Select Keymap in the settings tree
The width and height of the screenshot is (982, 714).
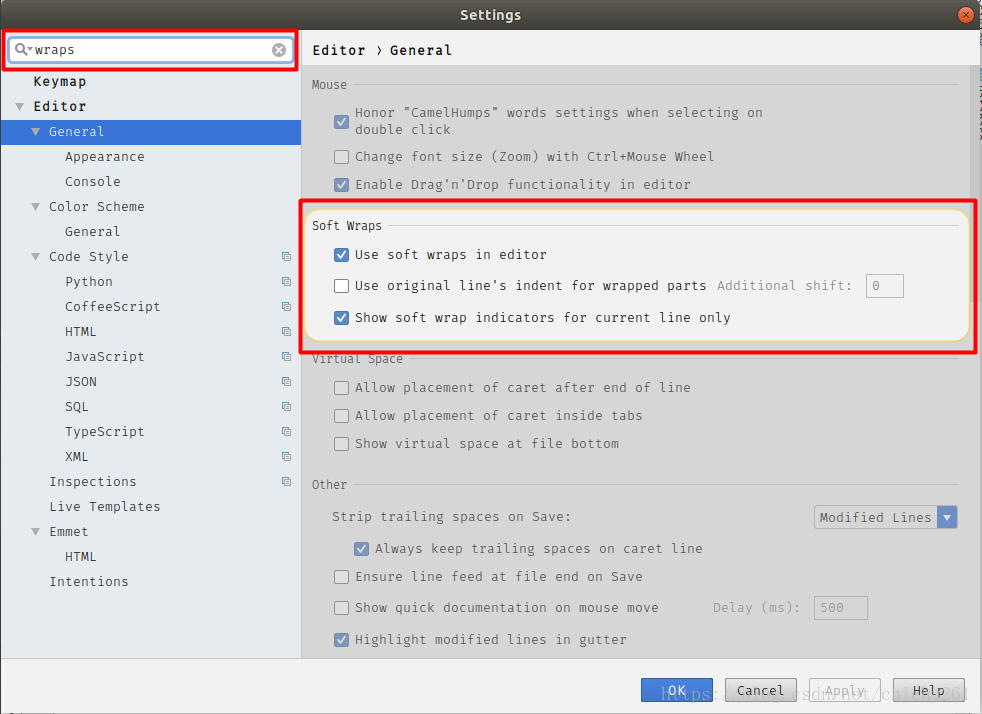pos(59,81)
